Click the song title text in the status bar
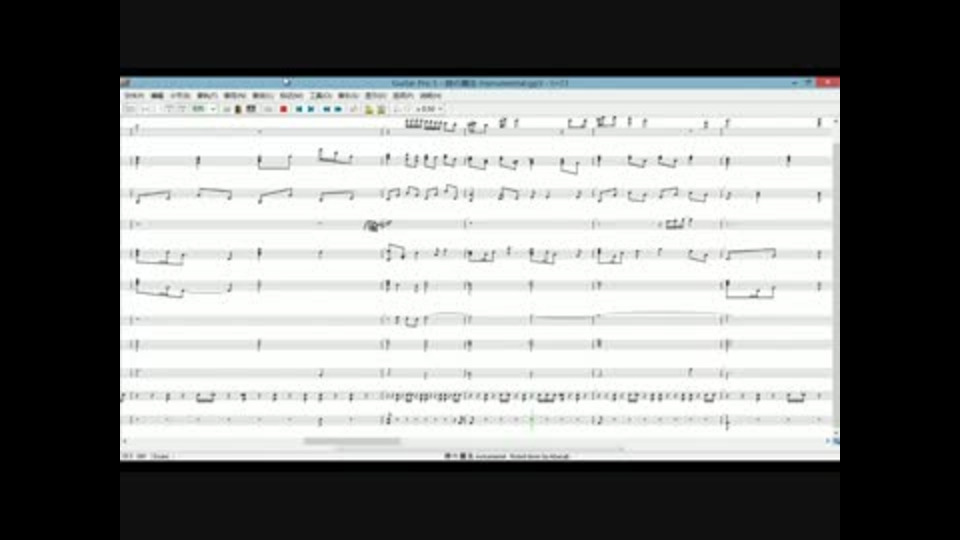Image resolution: width=960 pixels, height=540 pixels. (506, 456)
